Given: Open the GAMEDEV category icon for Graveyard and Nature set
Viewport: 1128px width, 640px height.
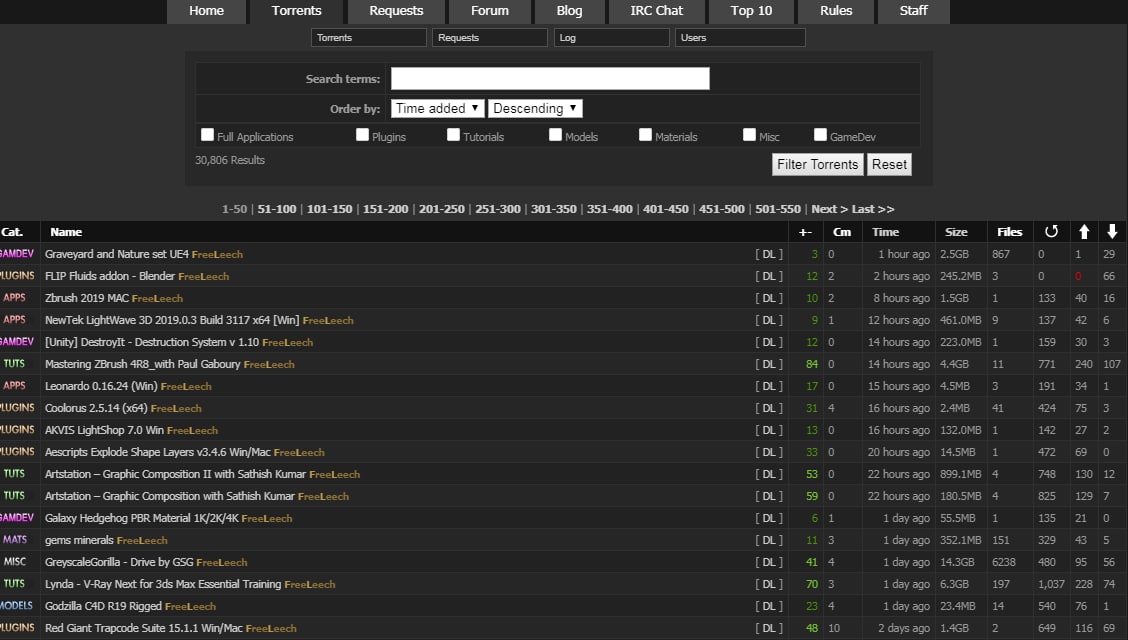Looking at the screenshot, I should coord(17,254).
